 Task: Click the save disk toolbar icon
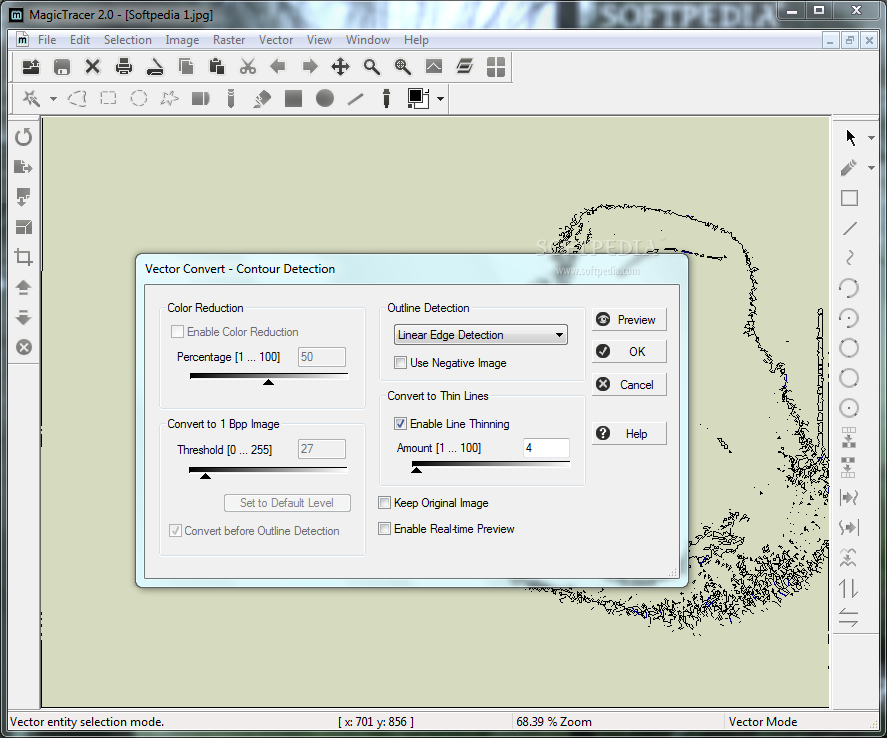click(x=62, y=67)
